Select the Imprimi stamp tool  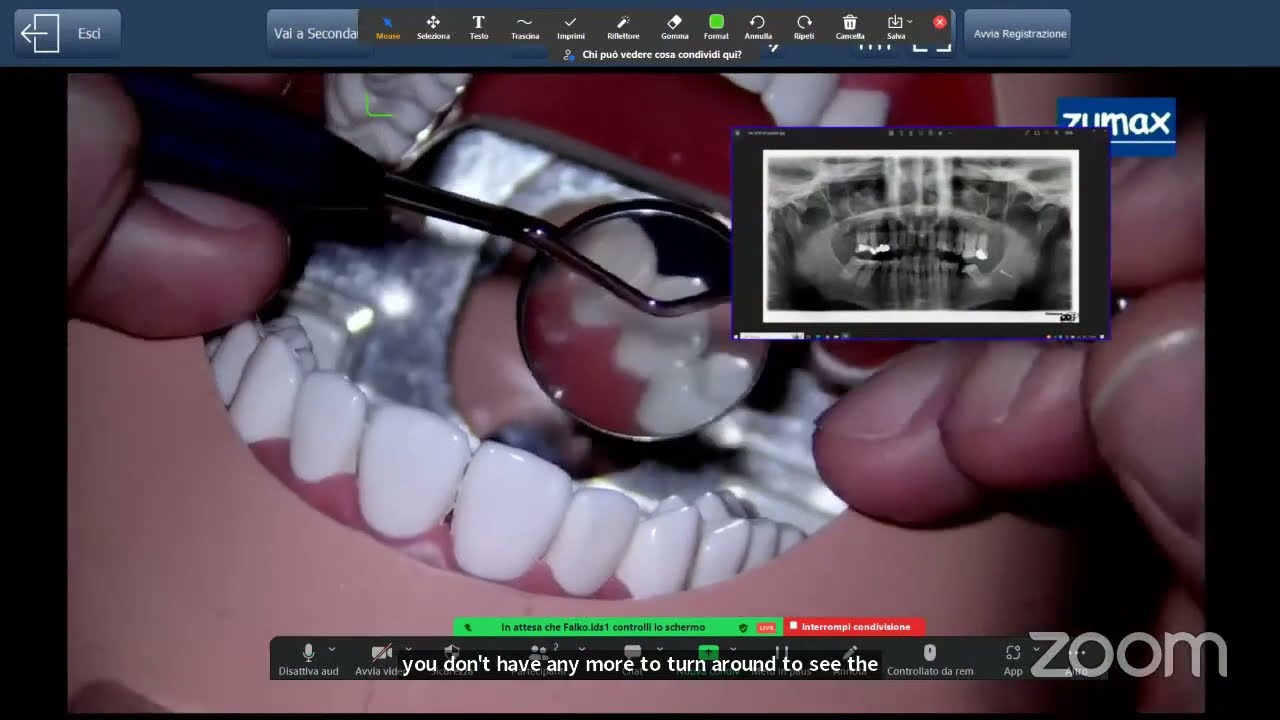[571, 27]
